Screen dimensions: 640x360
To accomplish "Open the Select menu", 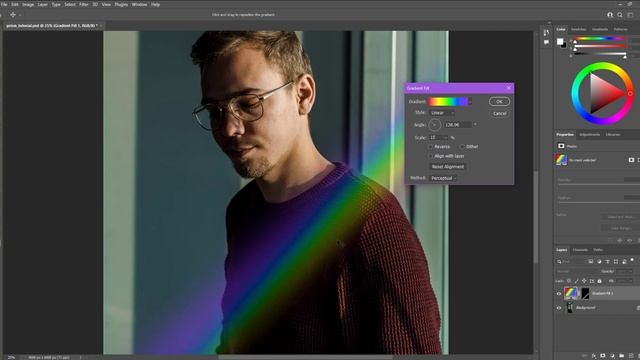I will (x=70, y=4).
